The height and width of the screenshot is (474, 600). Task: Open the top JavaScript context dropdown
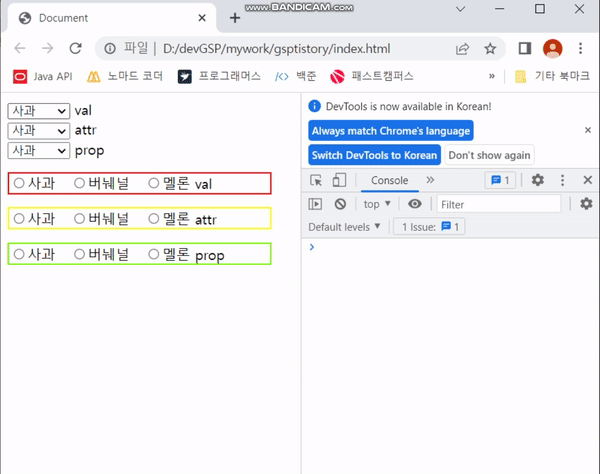(x=377, y=204)
